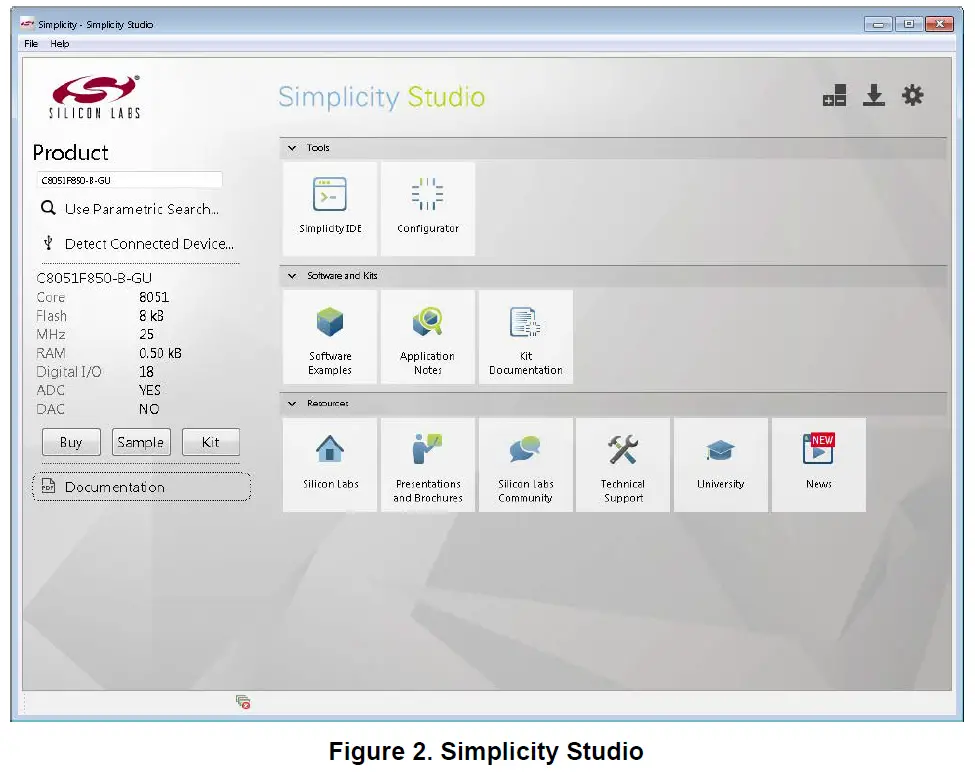Open Technical Support tile
This screenshot has width=975, height=774.
pyautogui.click(x=623, y=464)
